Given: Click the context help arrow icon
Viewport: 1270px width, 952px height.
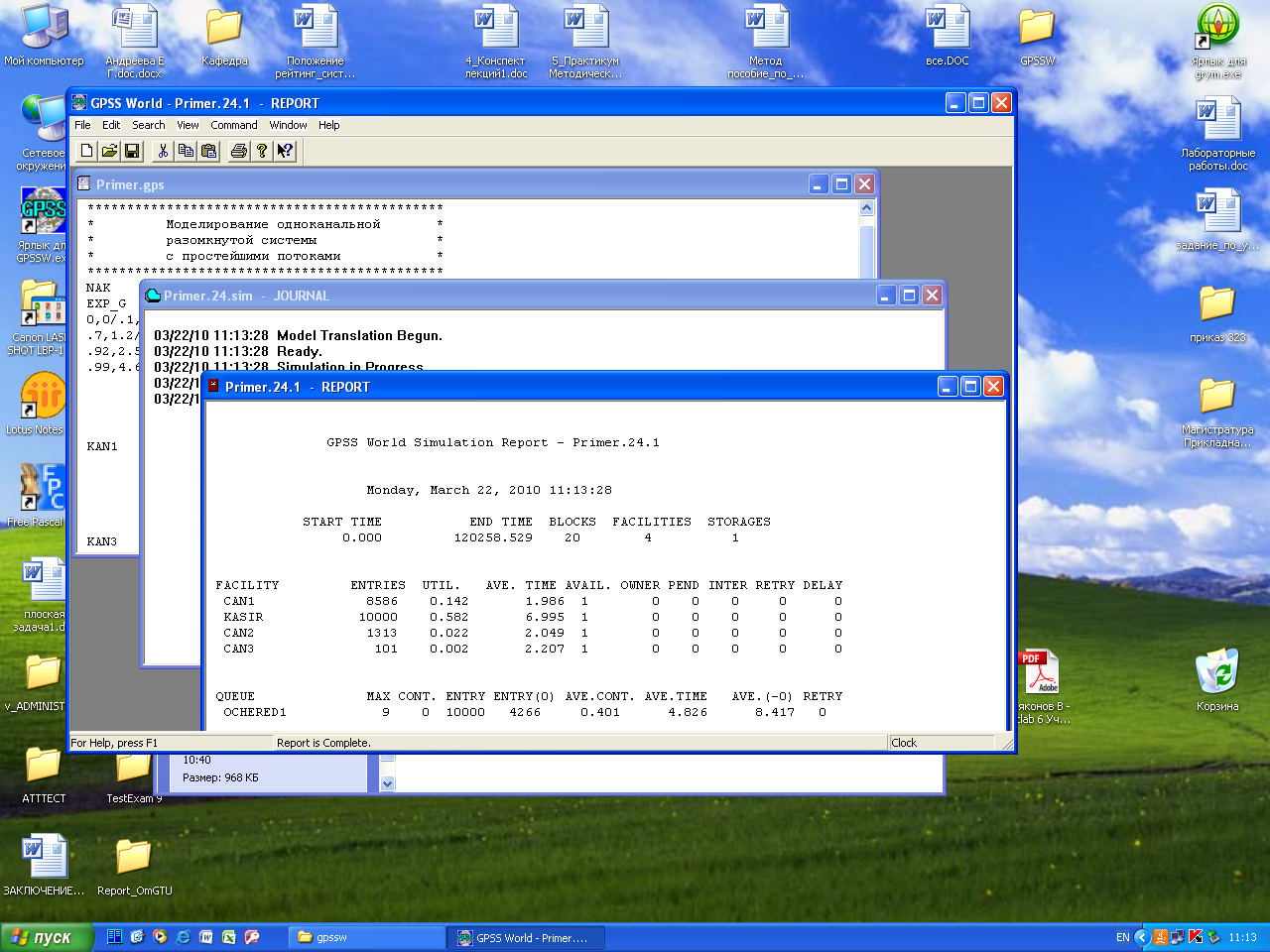Looking at the screenshot, I should point(285,151).
